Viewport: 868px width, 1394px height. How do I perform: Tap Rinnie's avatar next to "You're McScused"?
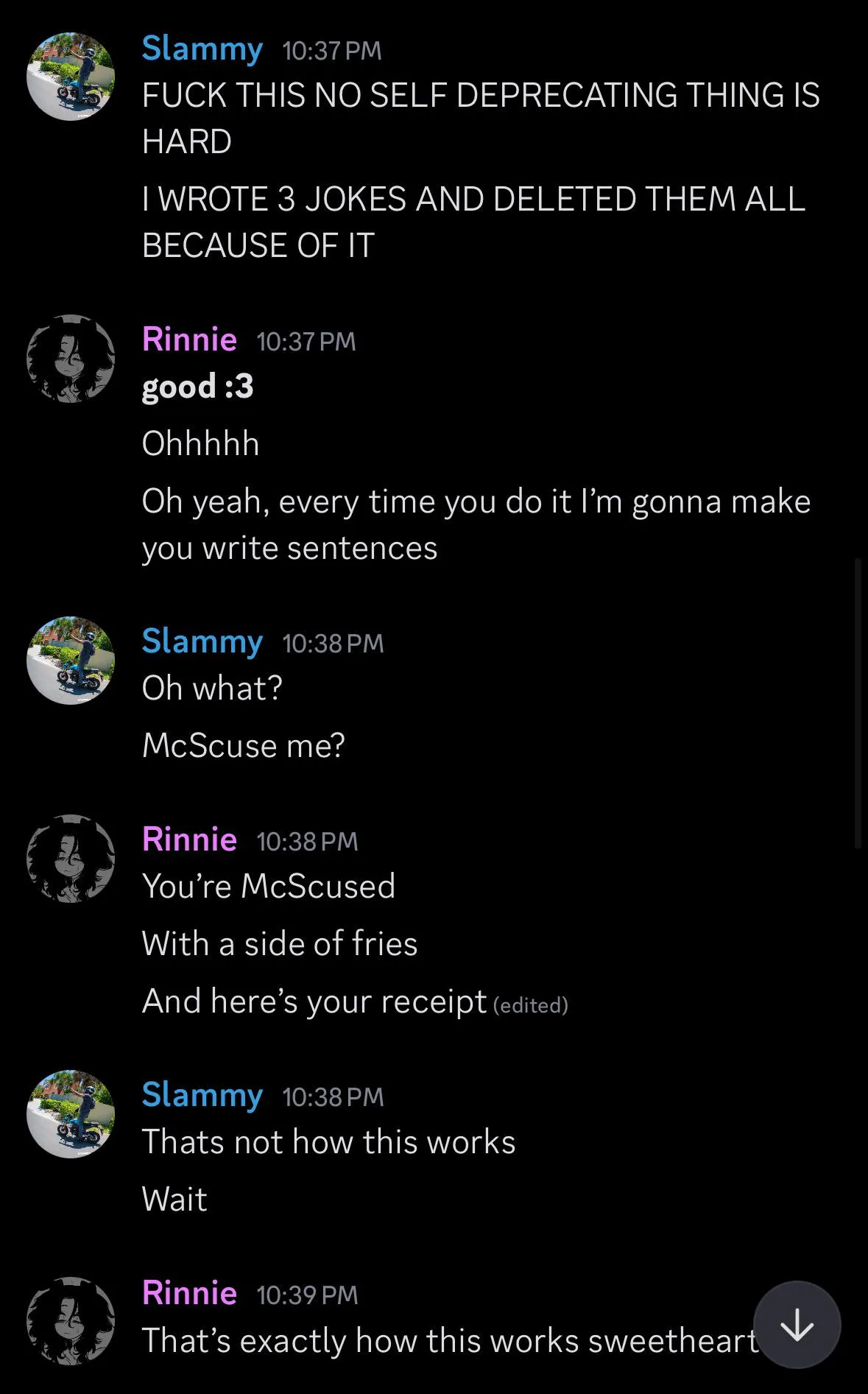click(71, 859)
